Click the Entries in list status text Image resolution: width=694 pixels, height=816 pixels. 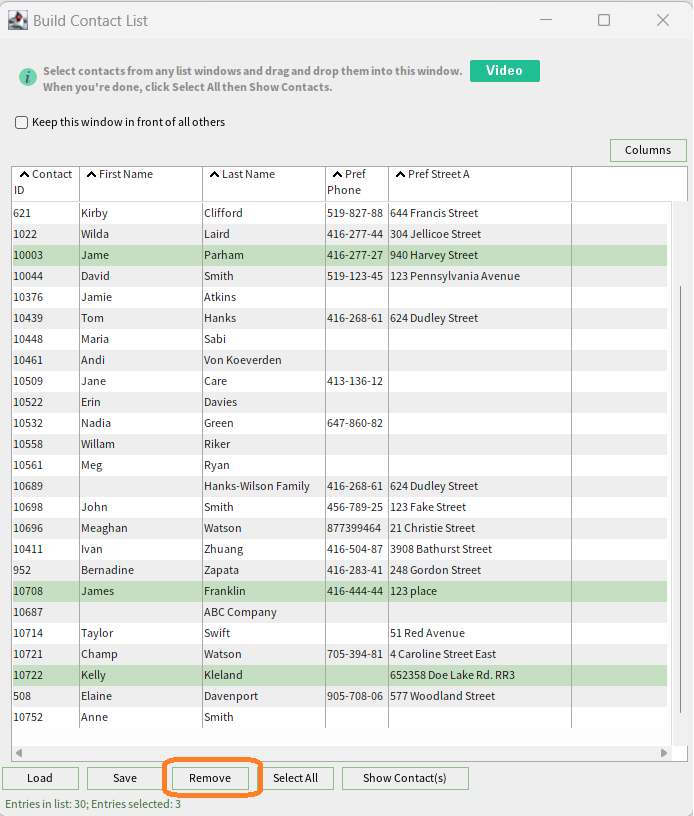point(93,804)
